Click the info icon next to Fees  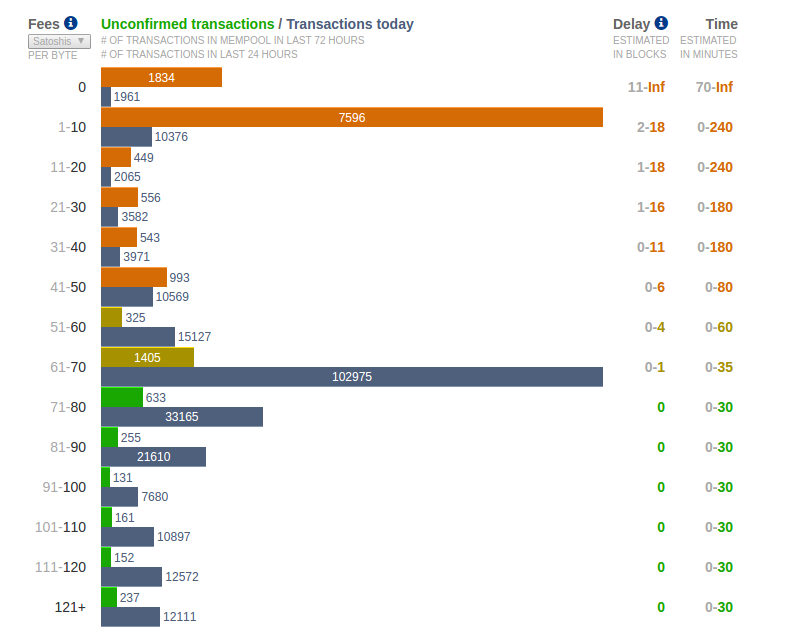click(x=70, y=23)
